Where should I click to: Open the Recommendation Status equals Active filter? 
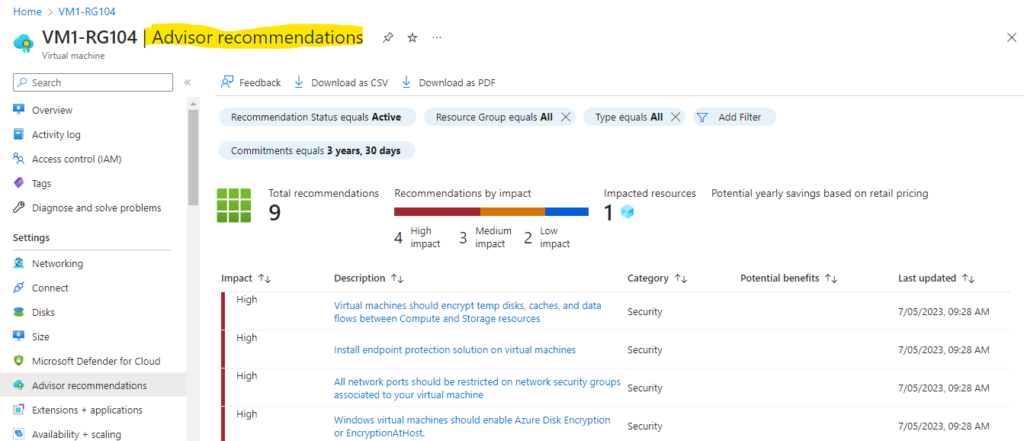click(x=317, y=117)
